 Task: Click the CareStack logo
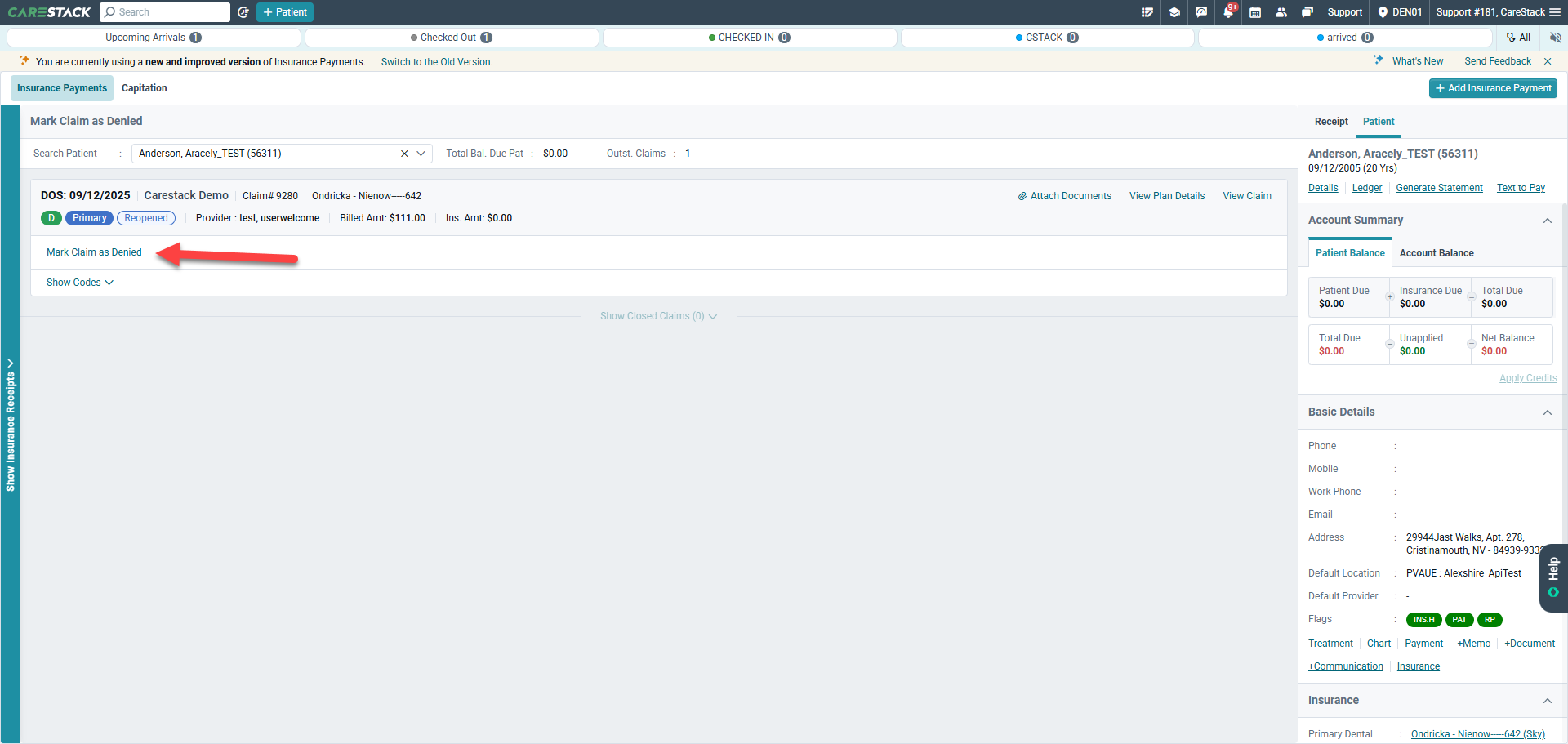49,12
